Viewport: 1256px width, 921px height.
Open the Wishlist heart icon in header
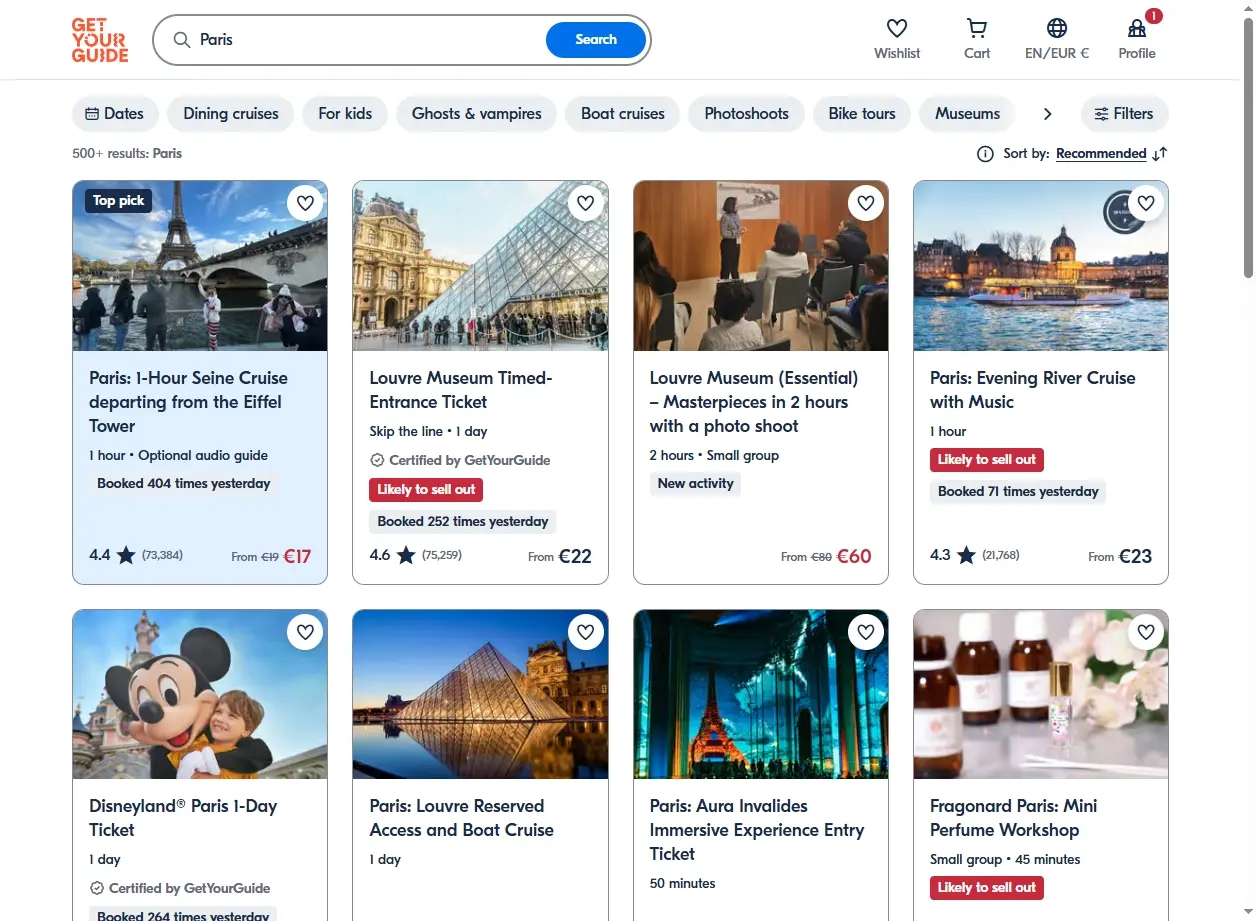click(x=897, y=28)
